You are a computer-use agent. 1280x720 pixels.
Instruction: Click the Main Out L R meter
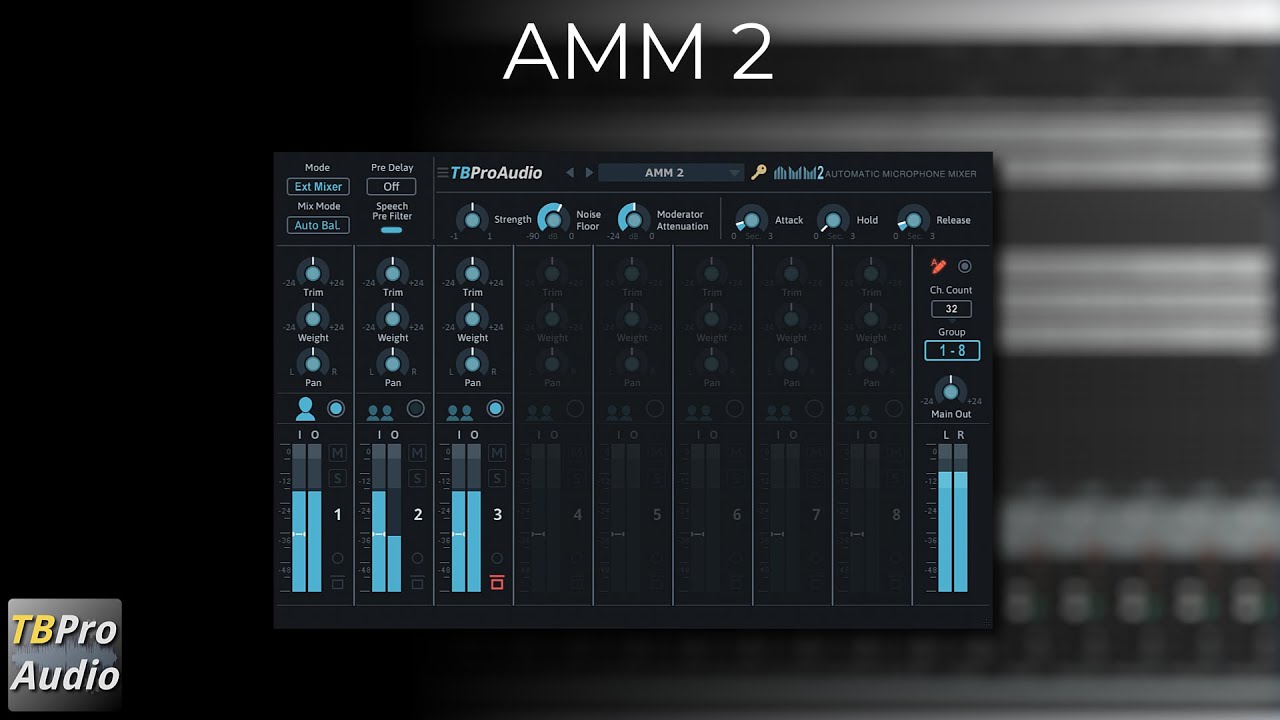click(953, 518)
